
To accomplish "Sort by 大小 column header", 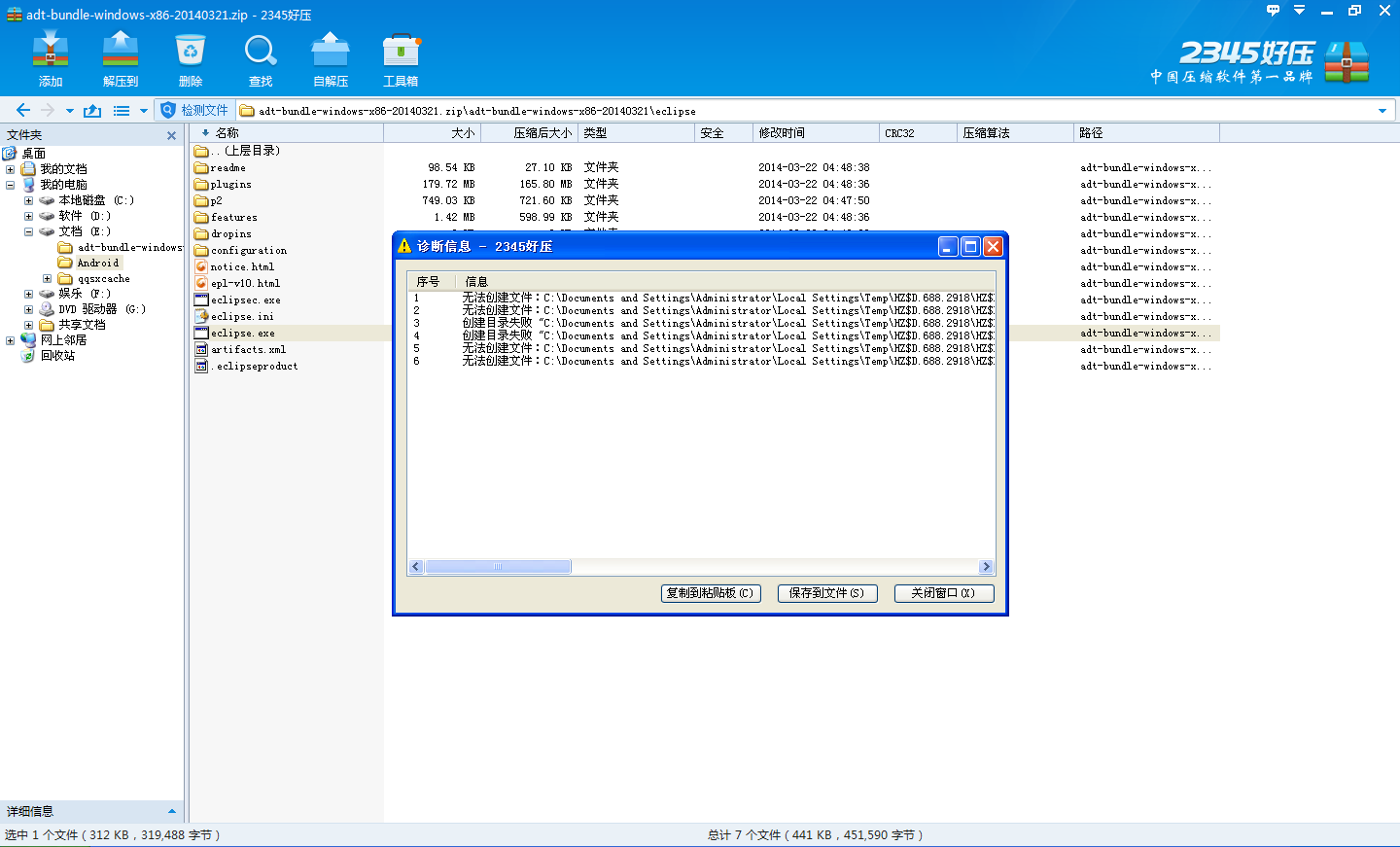I will click(433, 133).
